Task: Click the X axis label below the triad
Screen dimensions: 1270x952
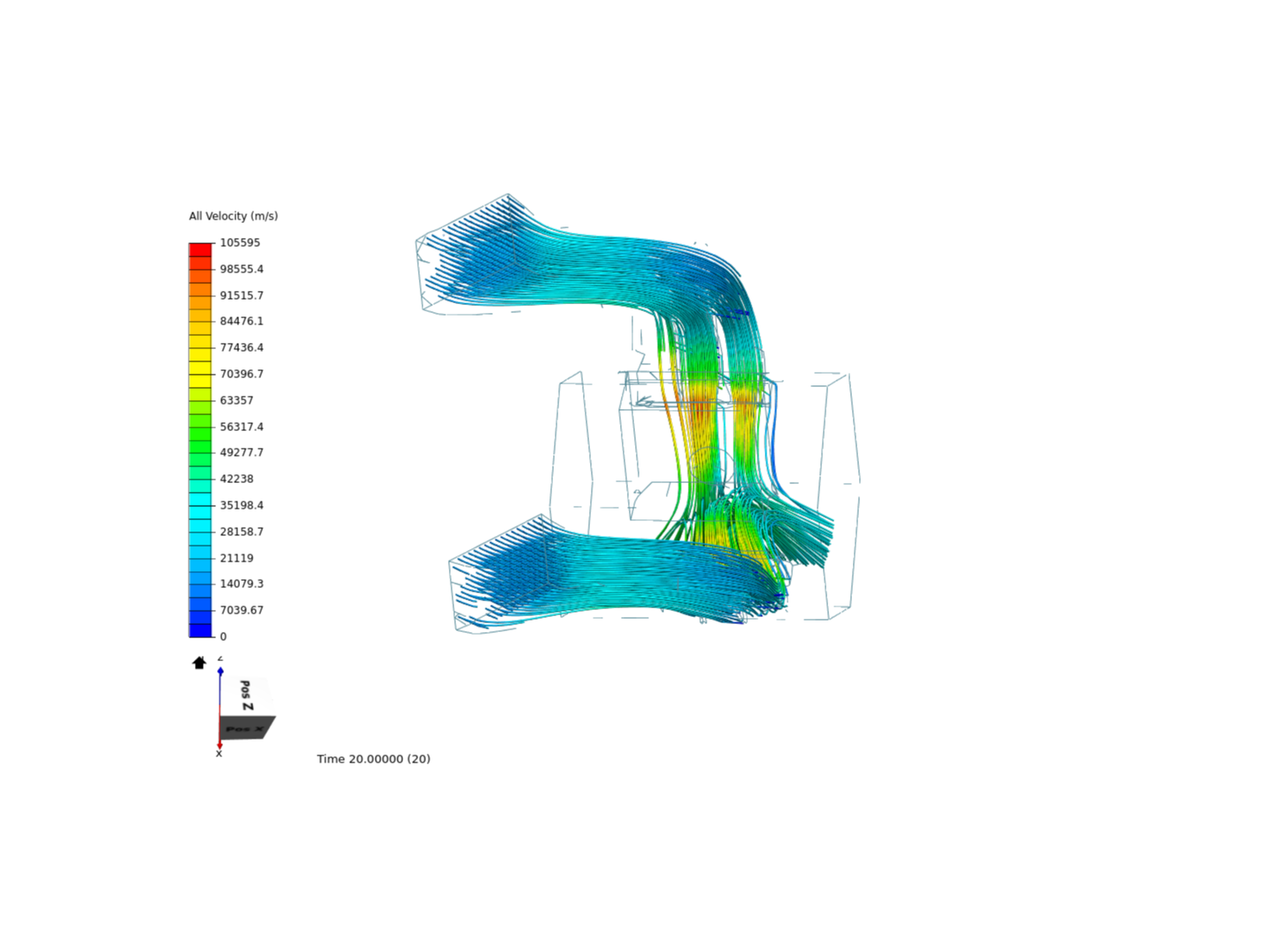Action: pyautogui.click(x=219, y=754)
